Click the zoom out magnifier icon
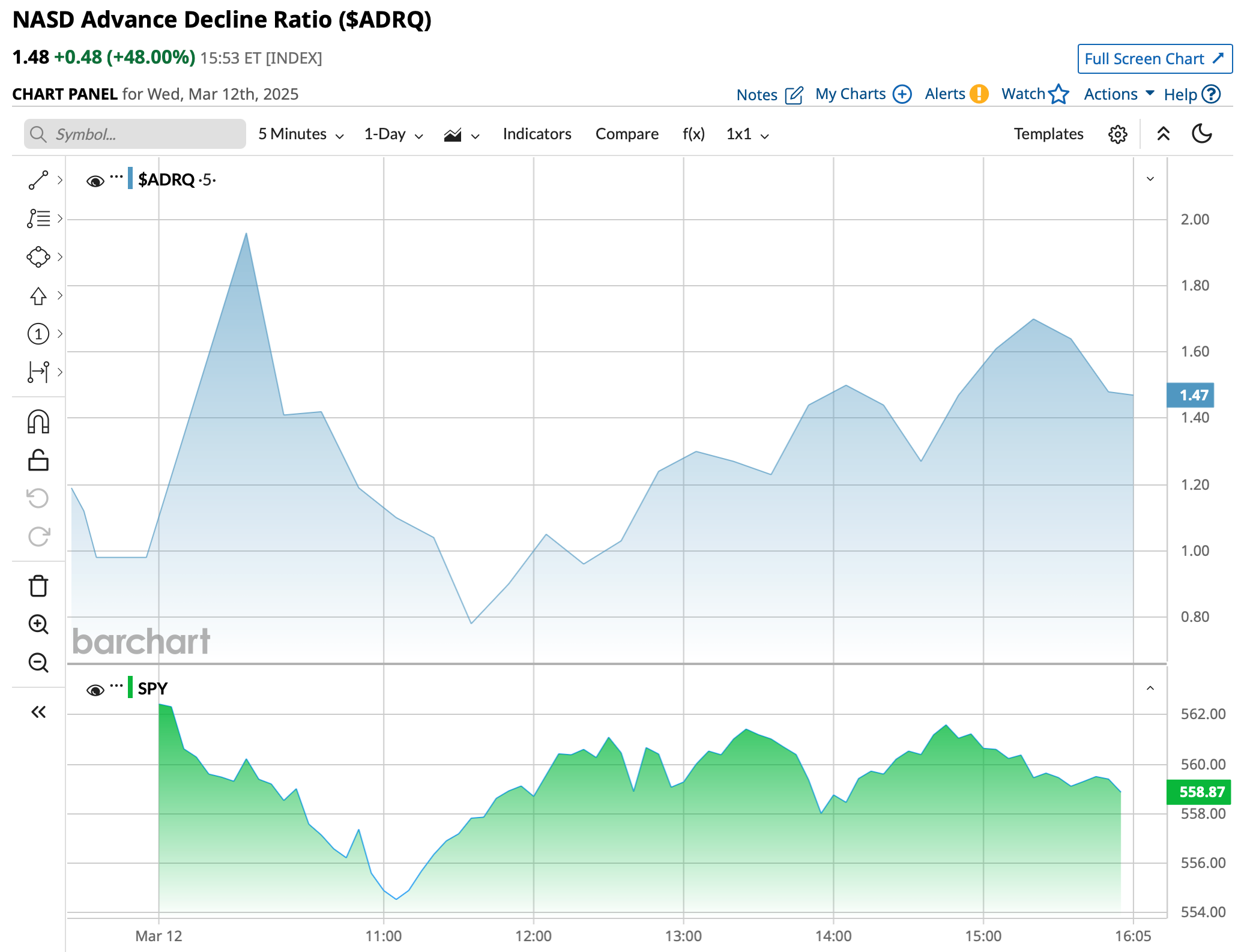The width and height of the screenshot is (1244, 952). [38, 663]
